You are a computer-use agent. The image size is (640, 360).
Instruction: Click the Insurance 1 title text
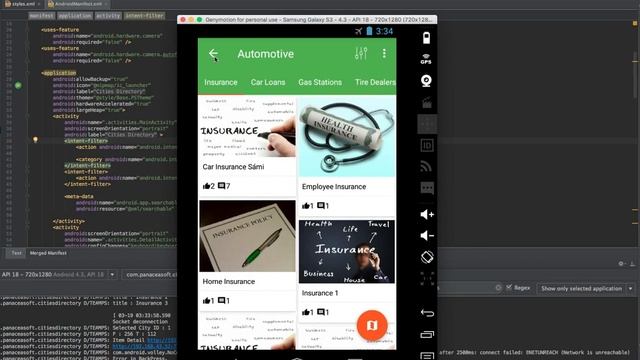[320, 293]
